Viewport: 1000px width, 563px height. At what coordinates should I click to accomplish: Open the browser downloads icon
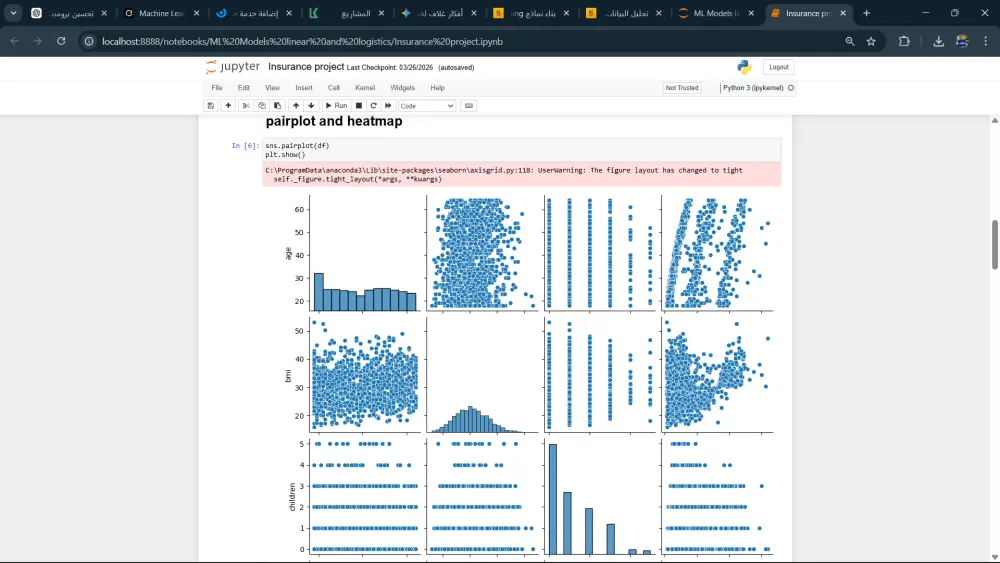pyautogui.click(x=938, y=41)
